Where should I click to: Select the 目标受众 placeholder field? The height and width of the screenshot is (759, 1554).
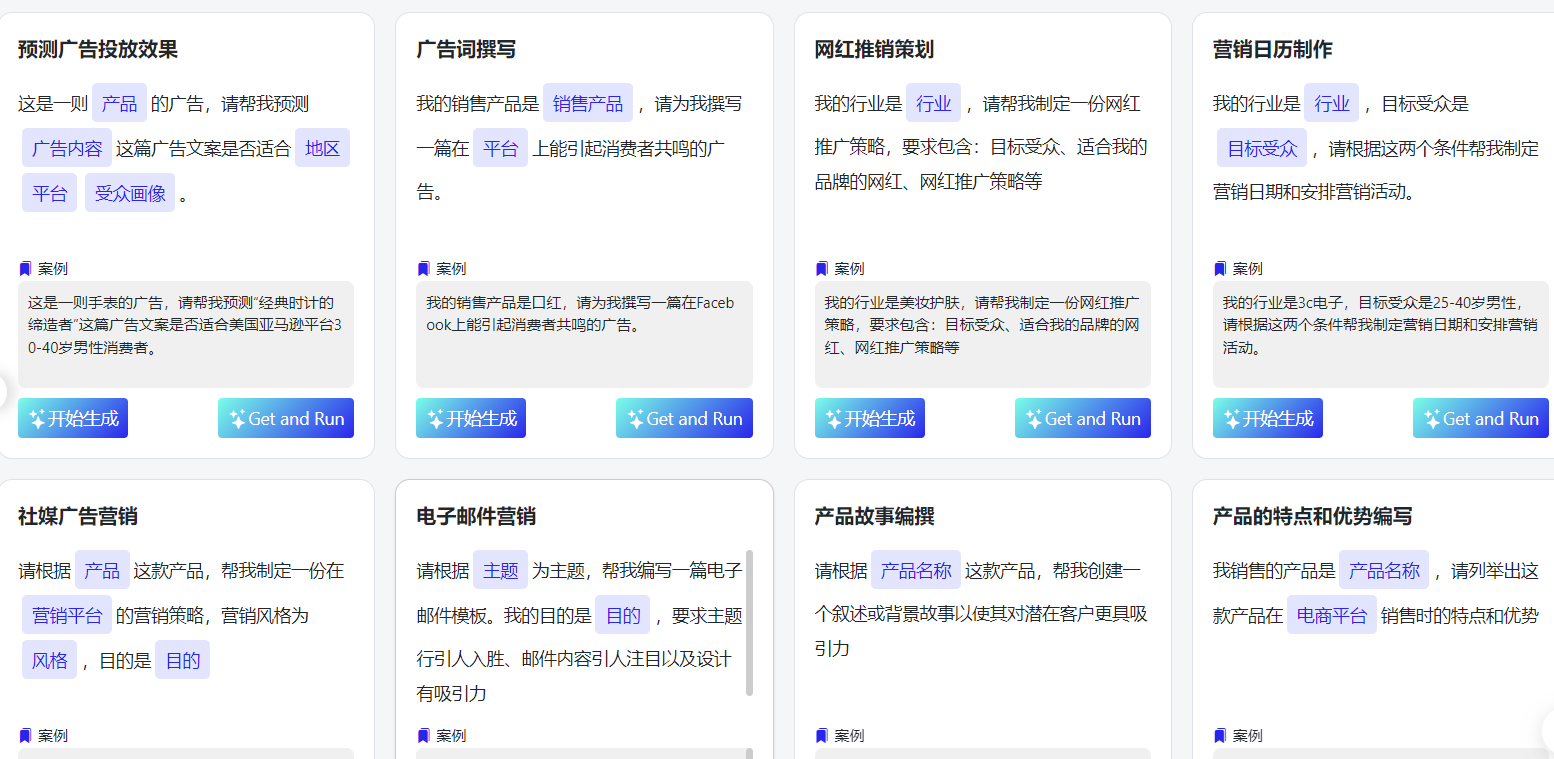coord(1262,148)
